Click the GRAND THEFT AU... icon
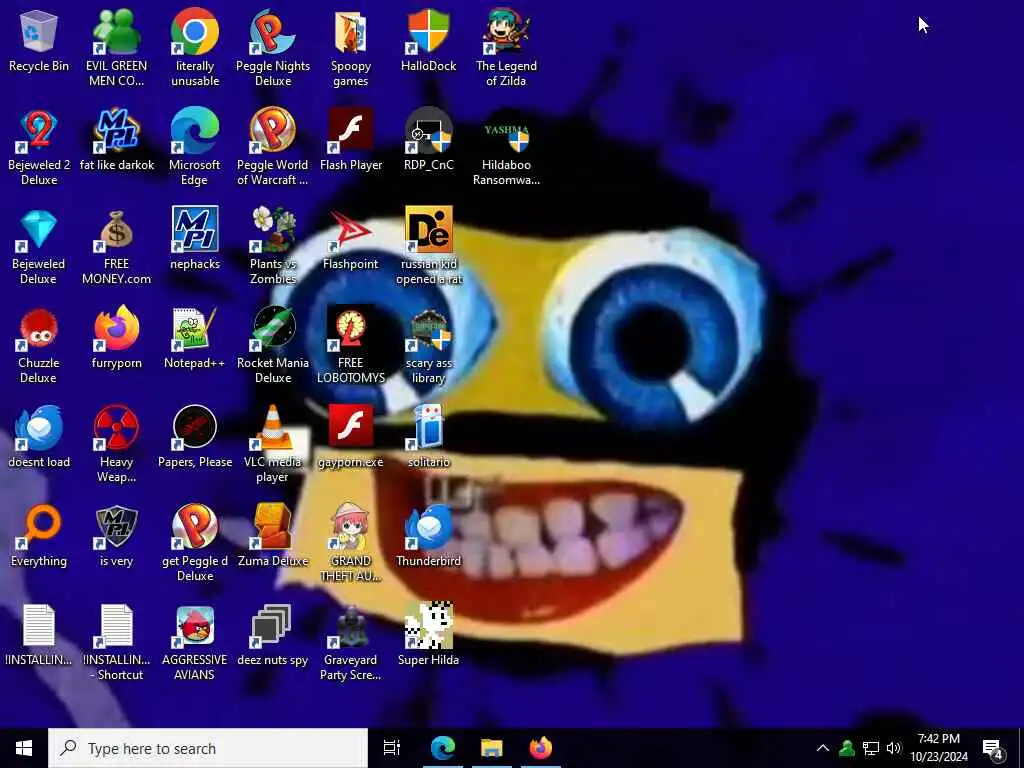 click(x=351, y=526)
